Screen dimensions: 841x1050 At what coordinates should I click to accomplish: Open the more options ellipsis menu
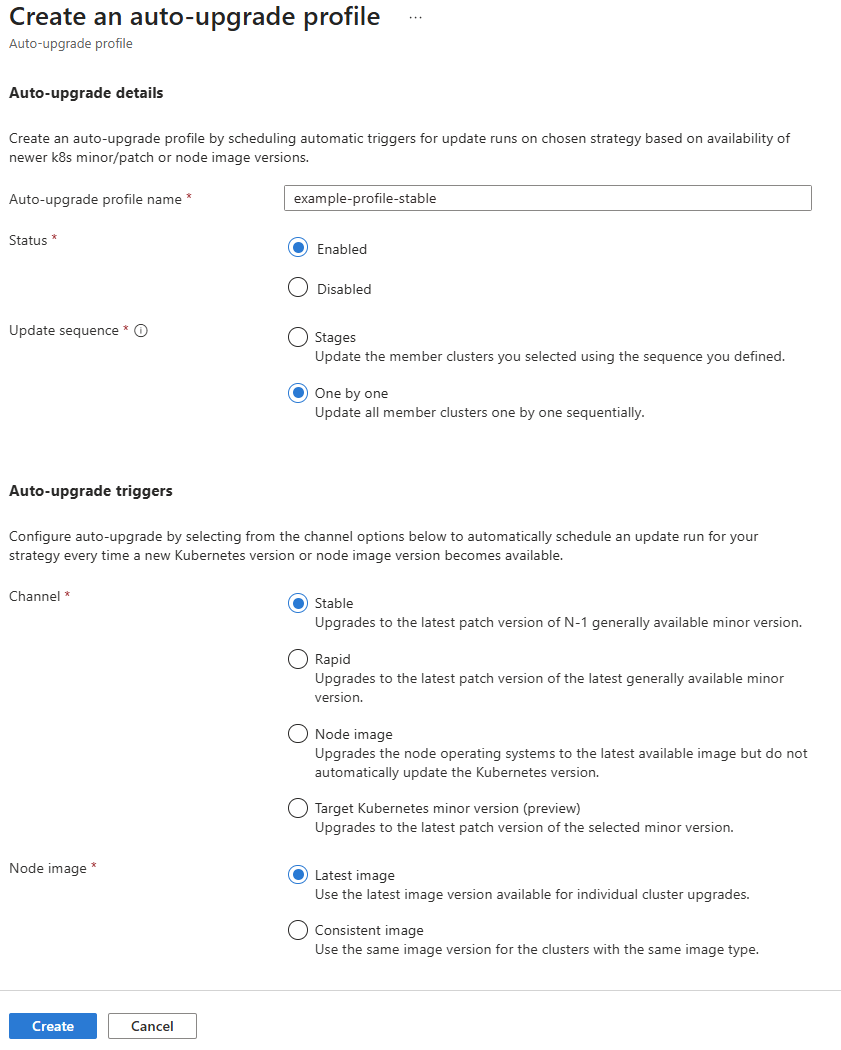click(416, 18)
